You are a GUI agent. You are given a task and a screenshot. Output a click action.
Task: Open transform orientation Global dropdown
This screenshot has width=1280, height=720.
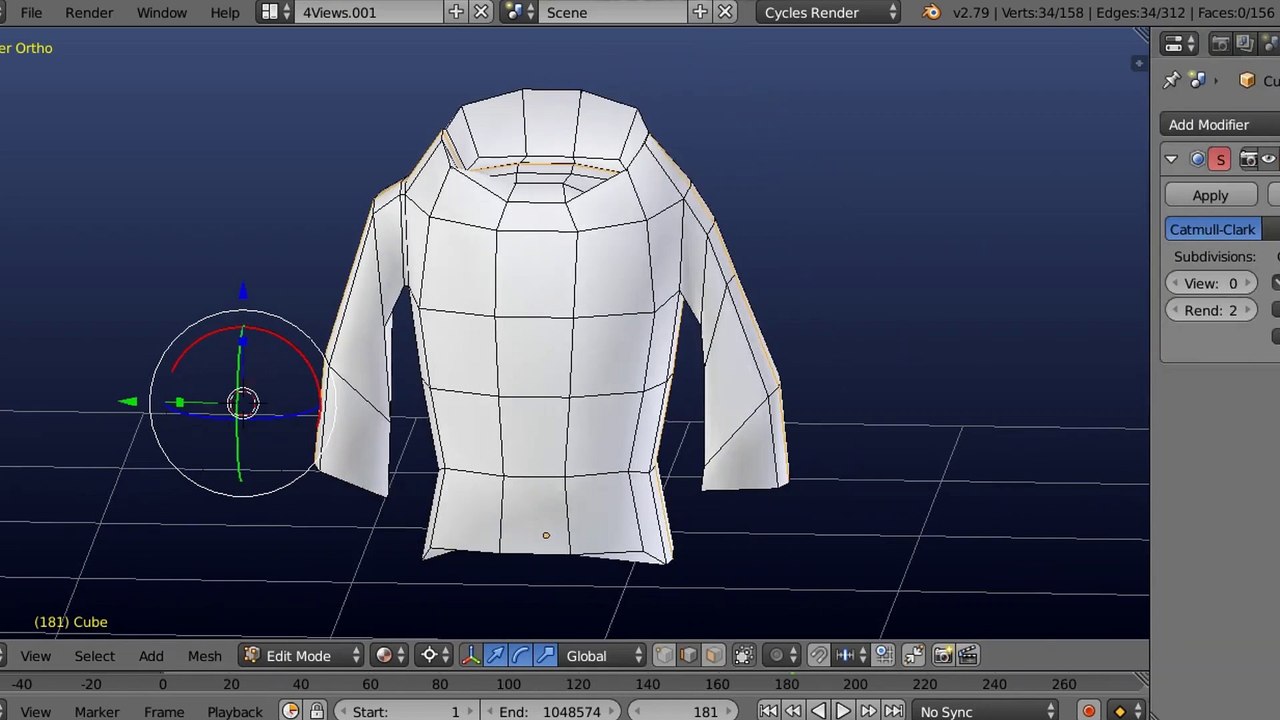(x=604, y=656)
